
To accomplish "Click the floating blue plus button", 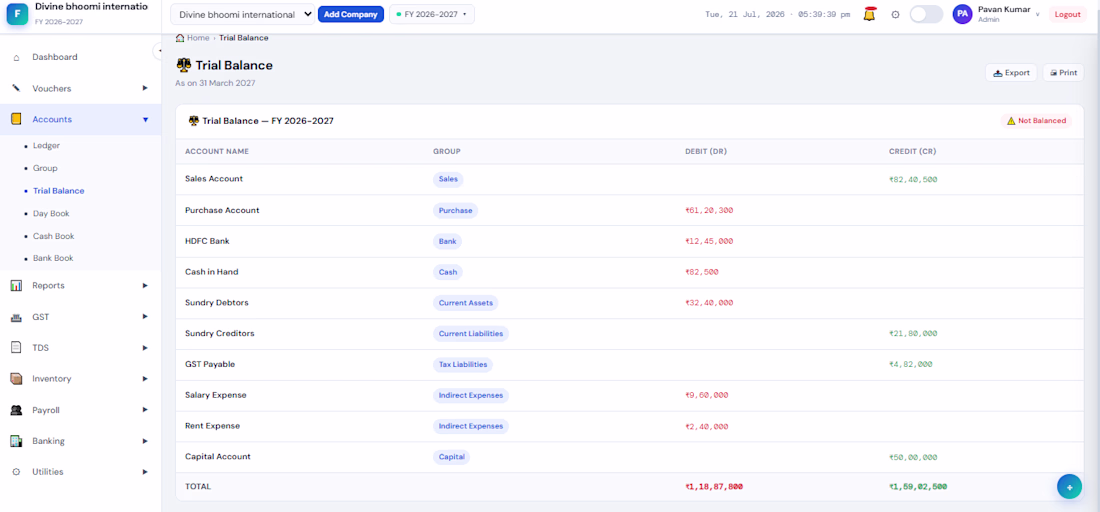I will [1069, 487].
